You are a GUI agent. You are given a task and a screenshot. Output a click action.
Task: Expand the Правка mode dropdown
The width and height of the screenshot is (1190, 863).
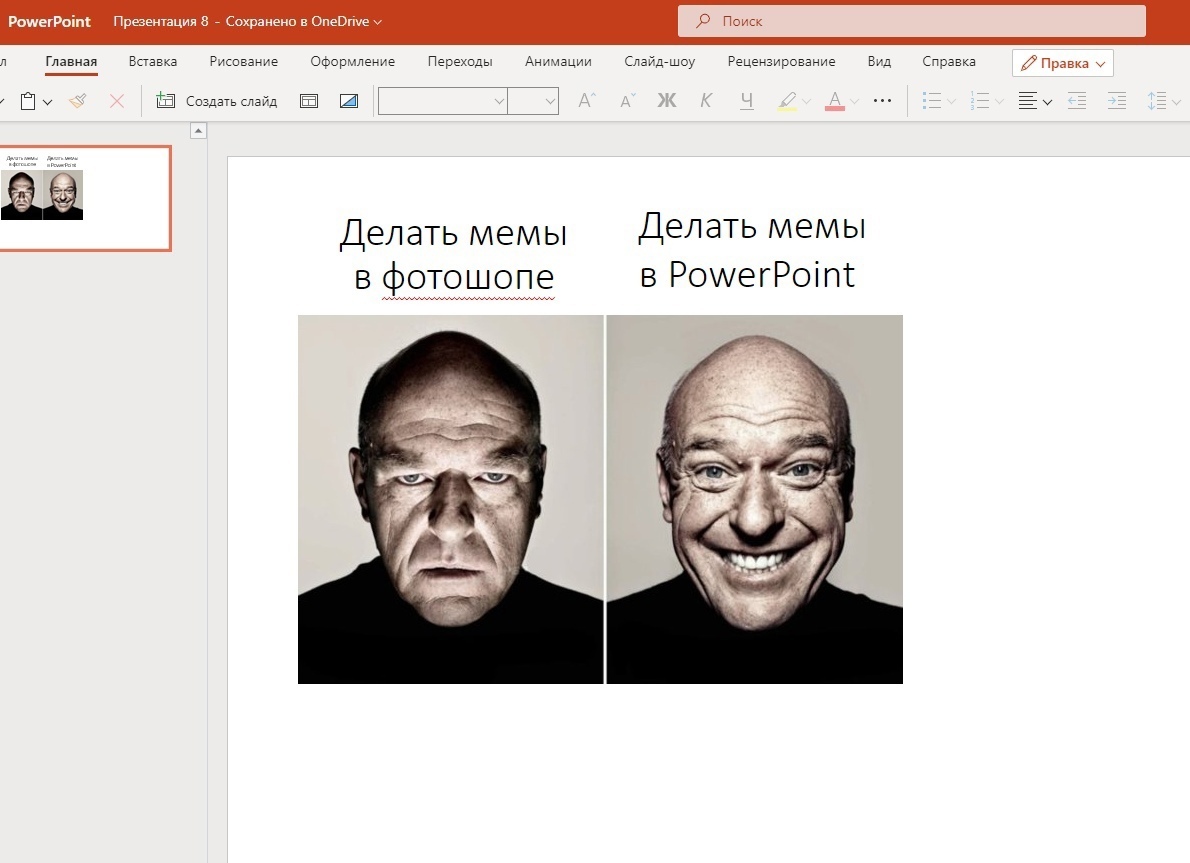(x=1063, y=63)
